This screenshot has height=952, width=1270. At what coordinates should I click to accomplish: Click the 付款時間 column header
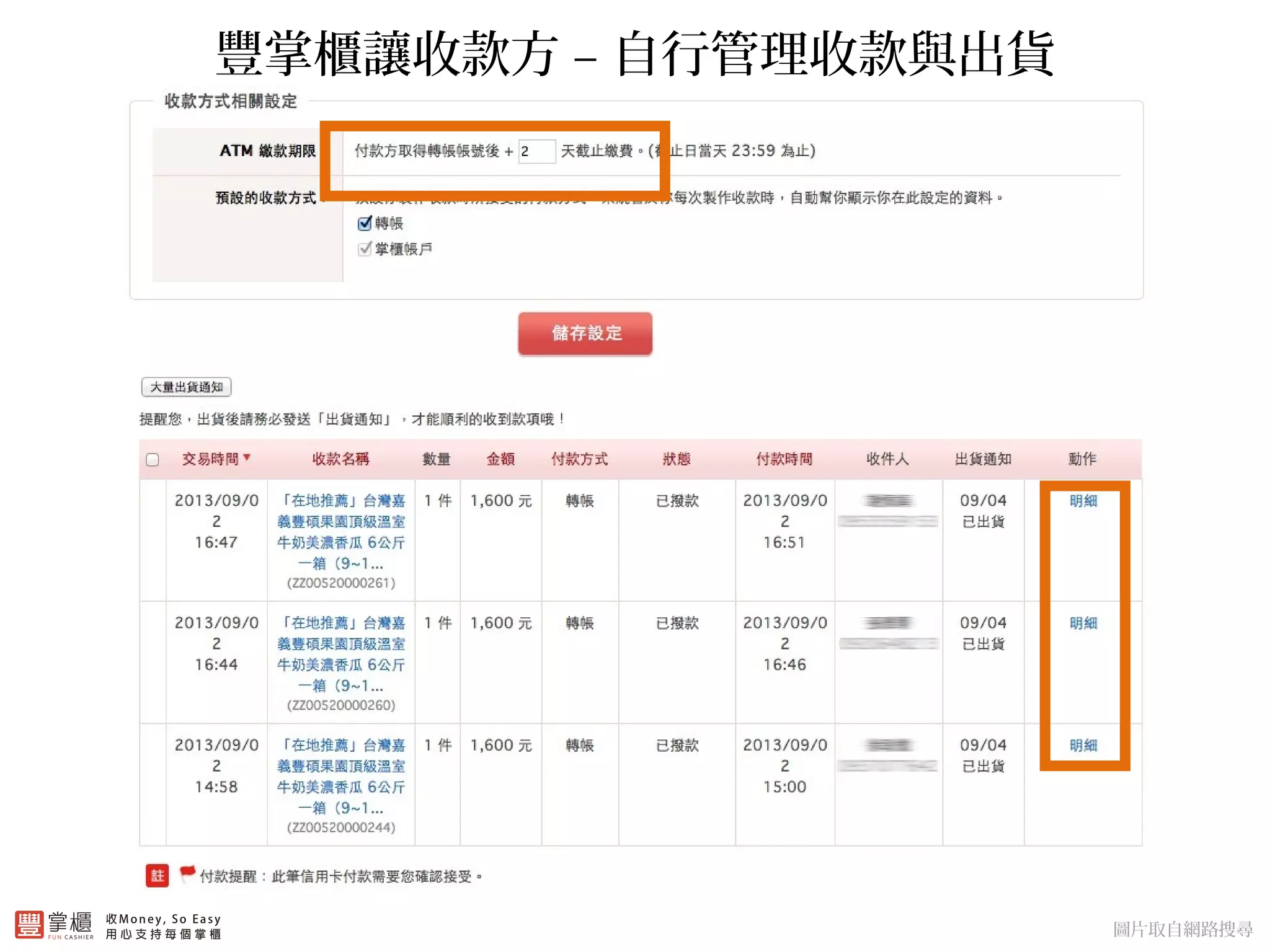[784, 459]
